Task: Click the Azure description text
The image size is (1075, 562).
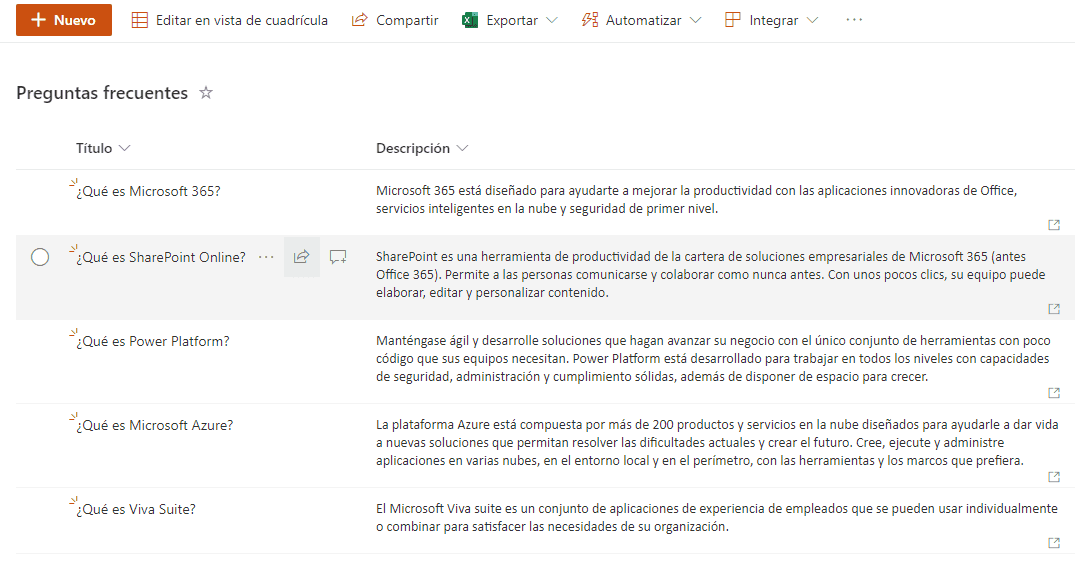Action: pyautogui.click(x=717, y=442)
